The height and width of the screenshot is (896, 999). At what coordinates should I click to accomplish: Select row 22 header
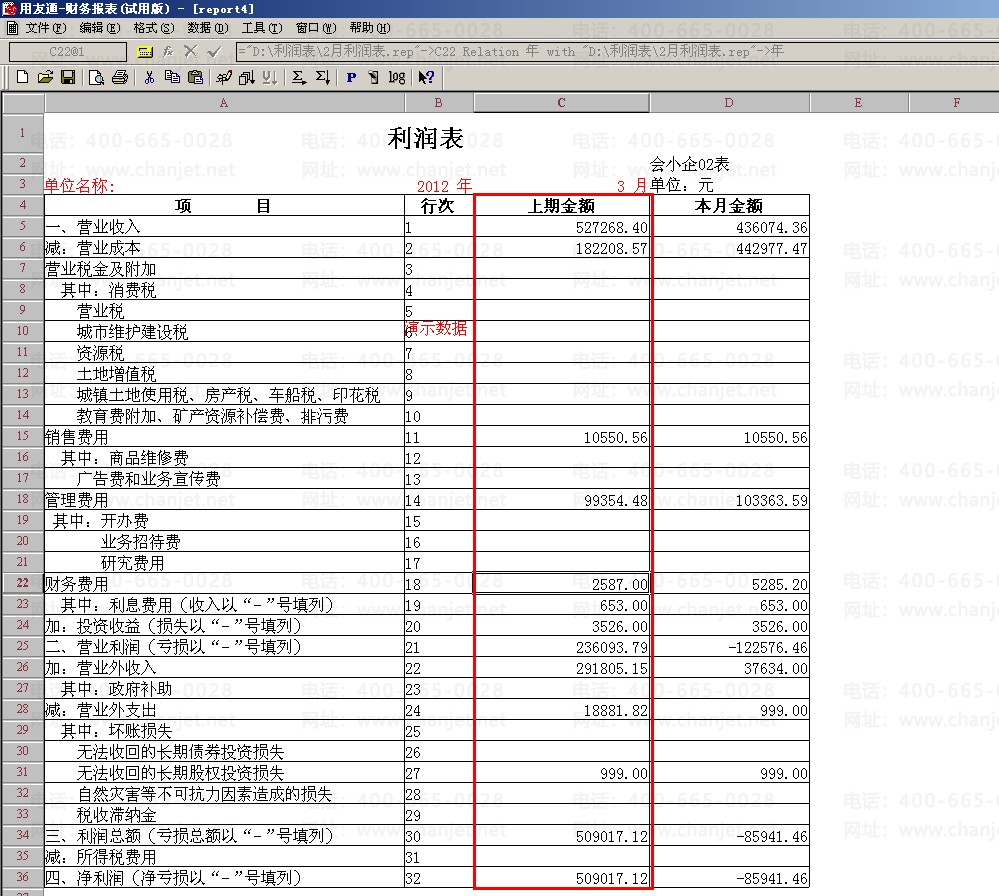(22, 583)
